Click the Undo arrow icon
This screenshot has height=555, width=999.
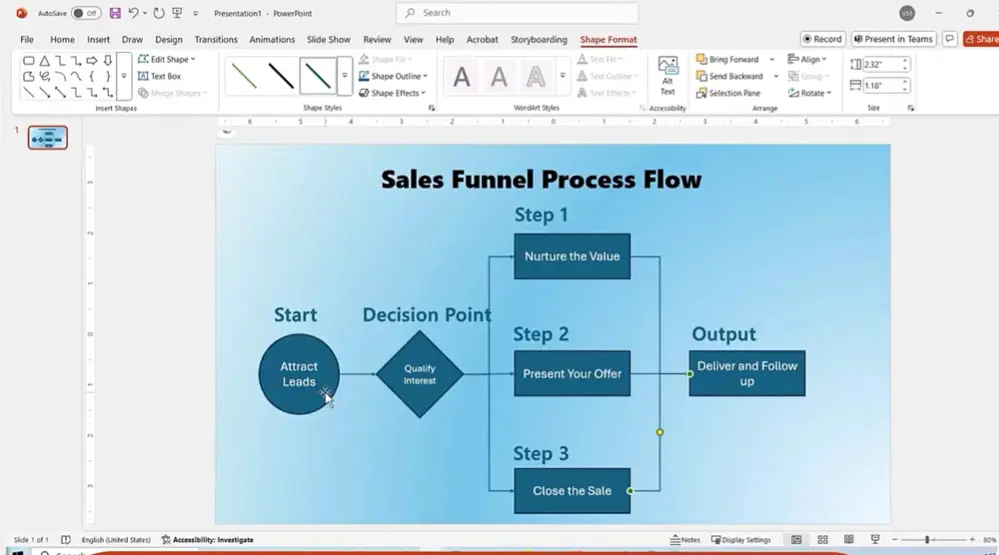tap(133, 13)
